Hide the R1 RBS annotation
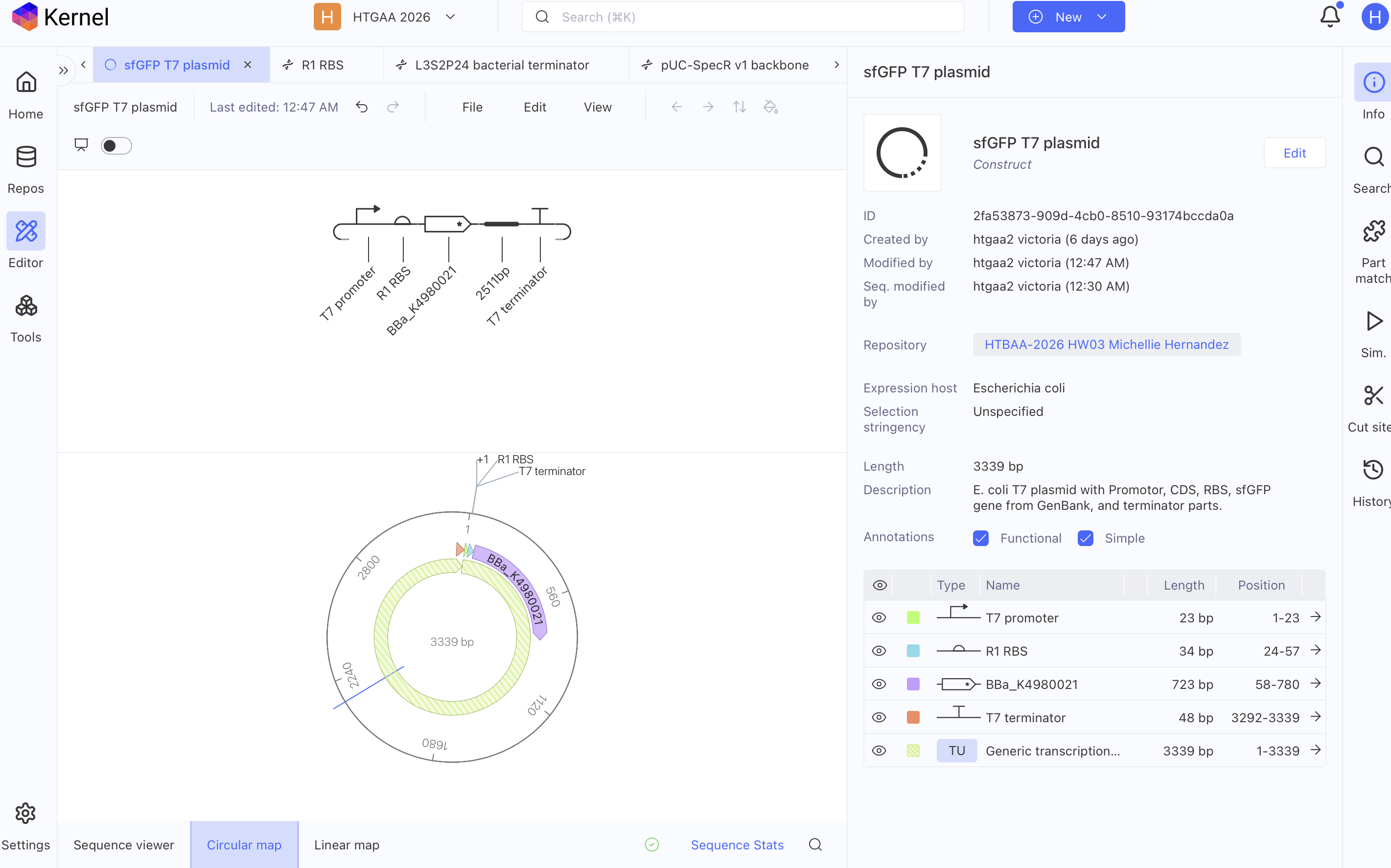The width and height of the screenshot is (1391, 868). 879,651
